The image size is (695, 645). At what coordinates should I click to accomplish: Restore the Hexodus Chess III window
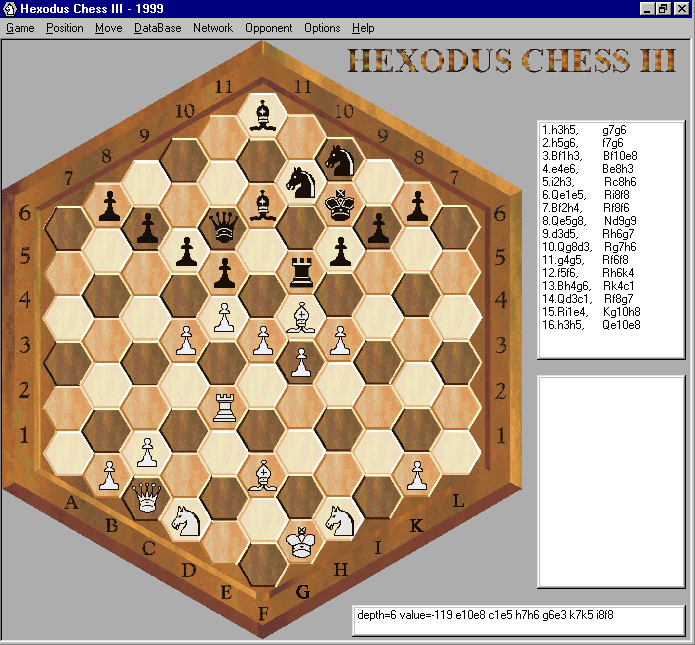coord(663,9)
